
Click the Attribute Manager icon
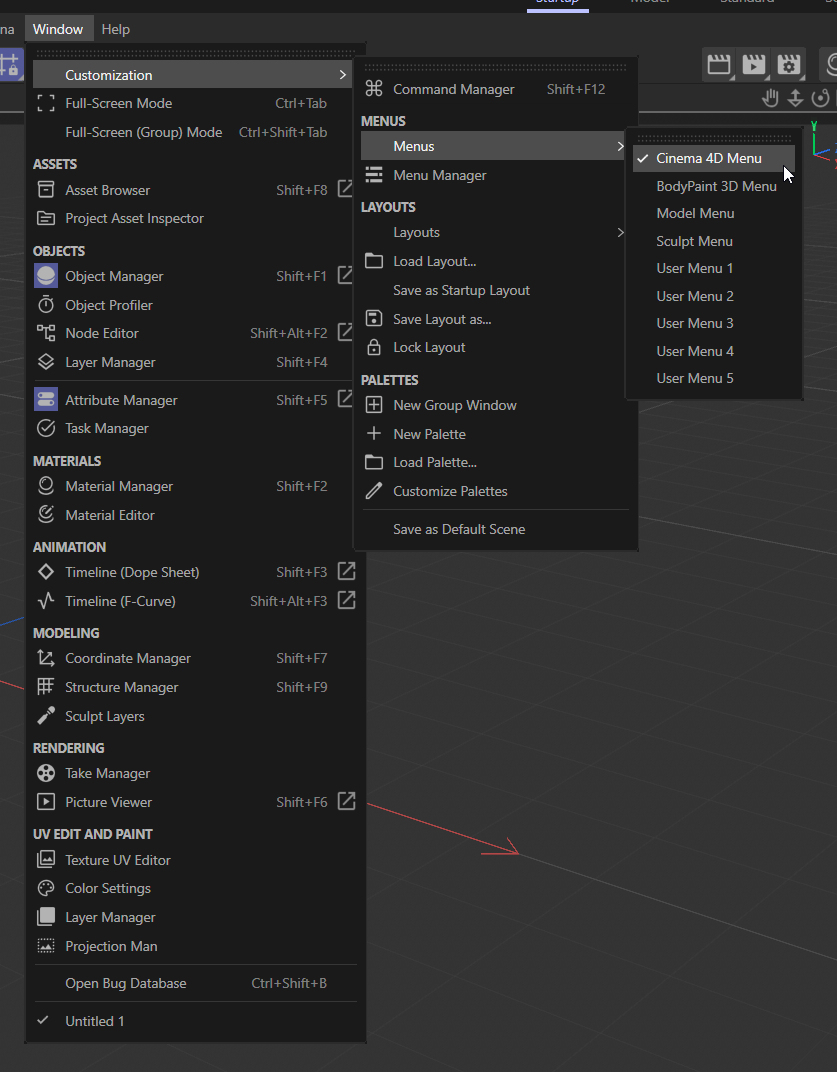pos(46,399)
